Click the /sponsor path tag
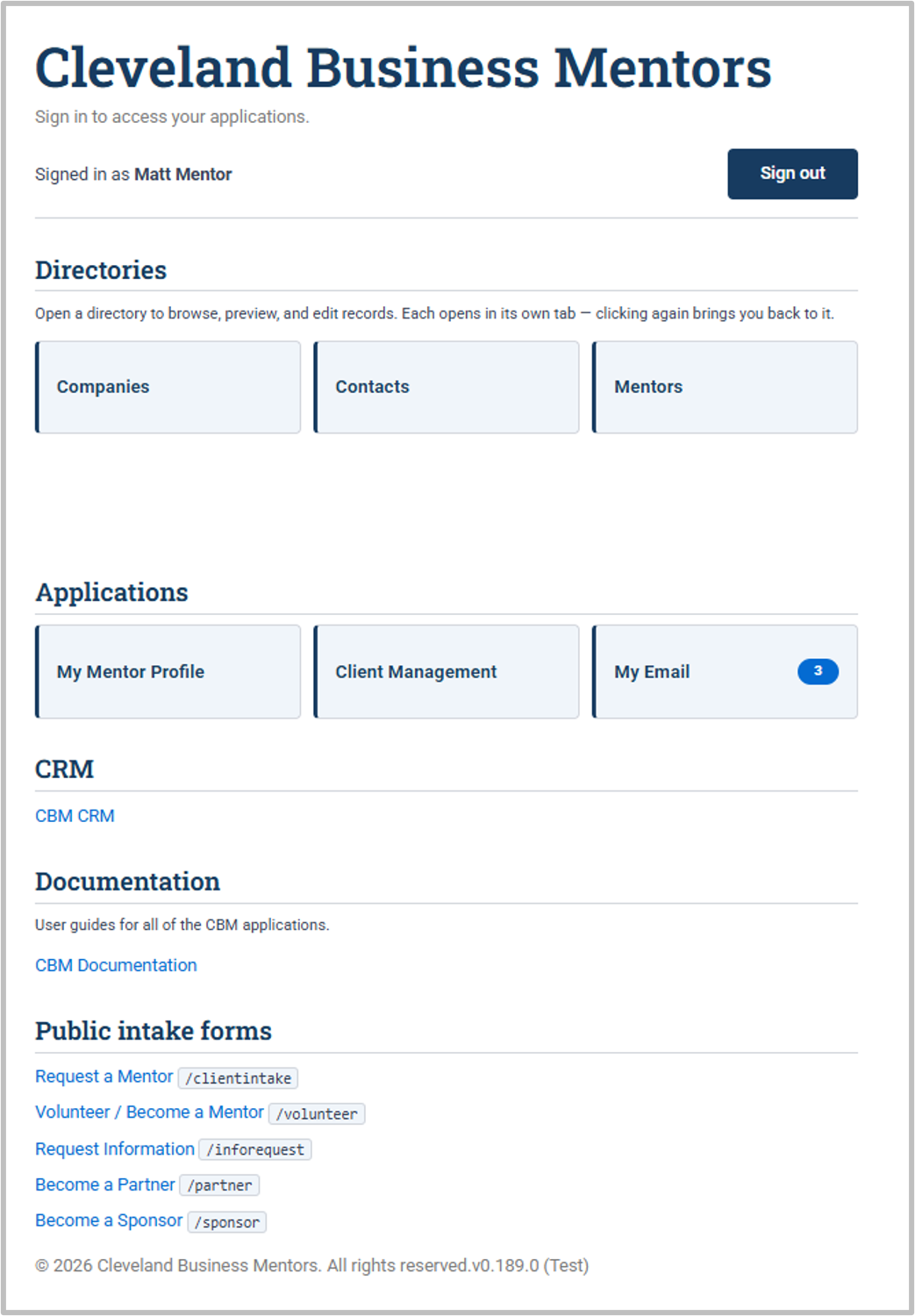 coord(227,1222)
